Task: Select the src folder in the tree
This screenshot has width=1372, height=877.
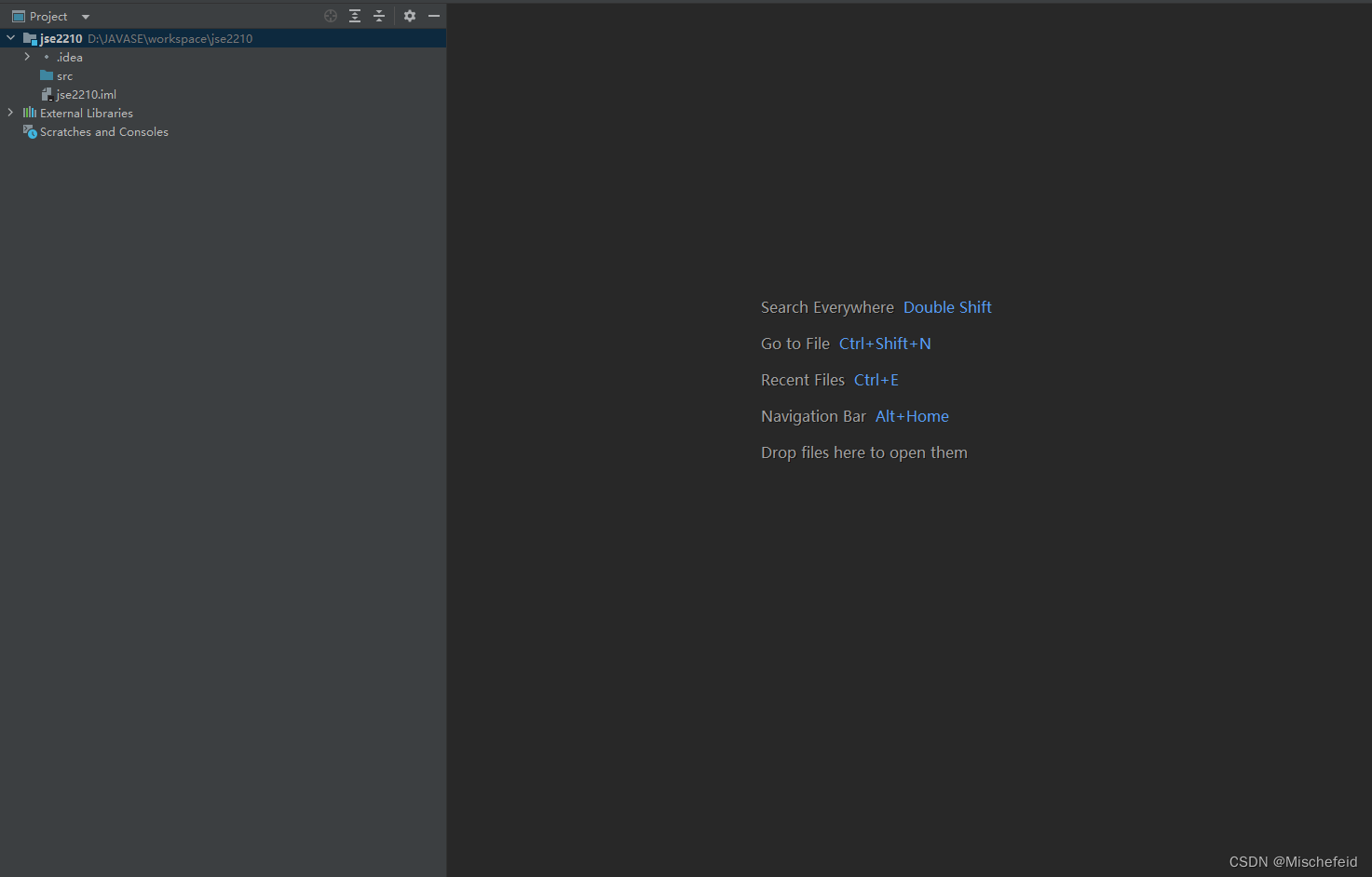Action: (63, 75)
